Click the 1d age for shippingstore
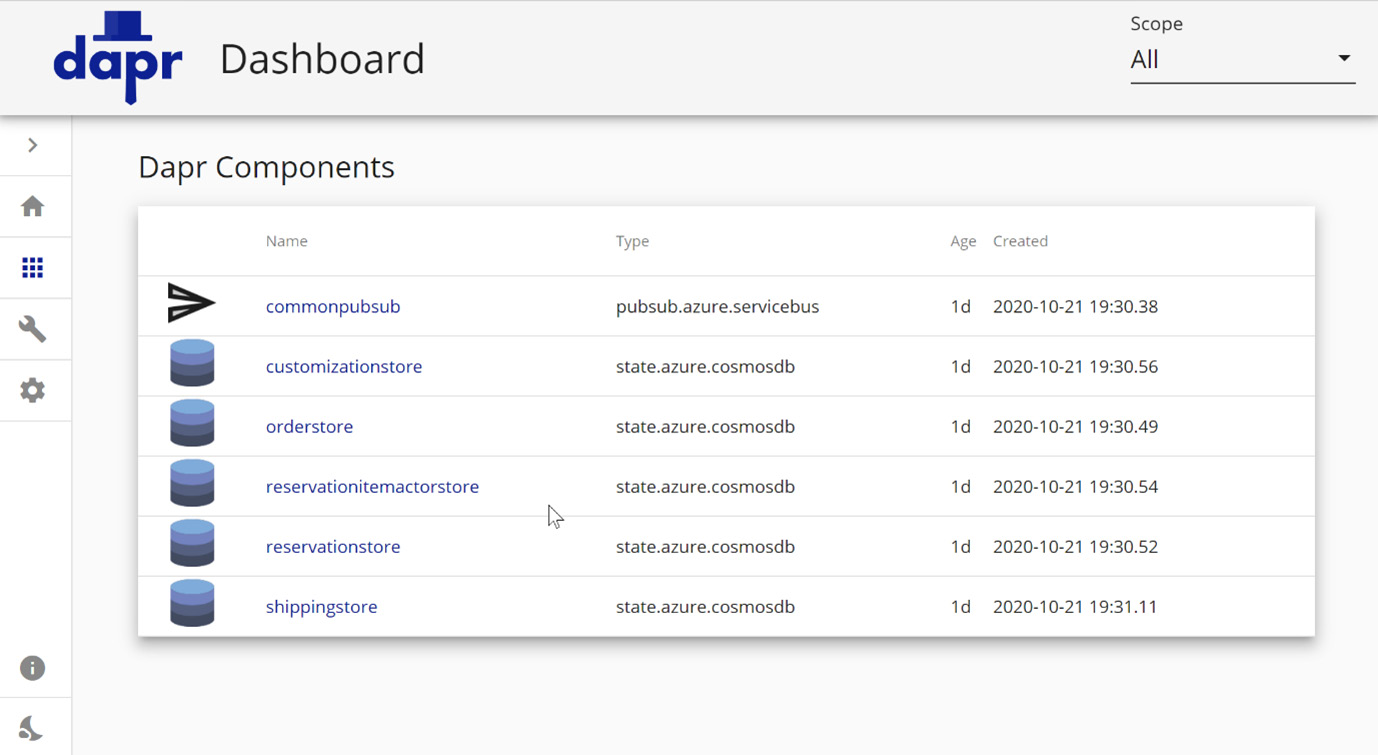Viewport: 1378px width, 755px height. (960, 606)
